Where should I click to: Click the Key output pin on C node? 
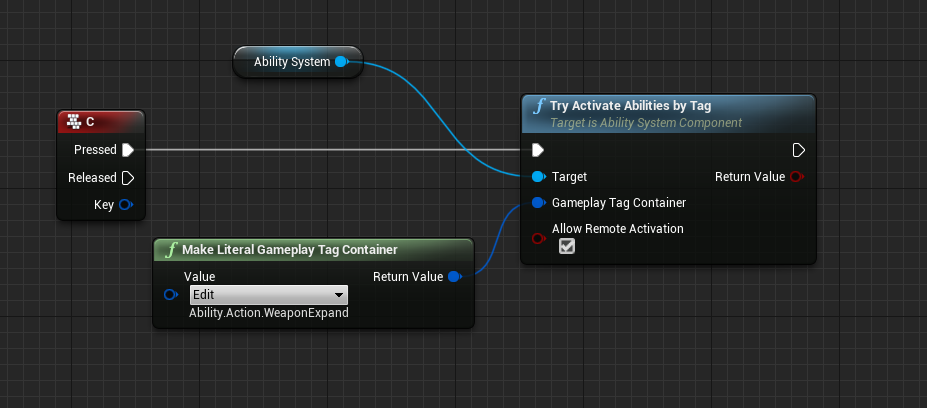click(125, 205)
